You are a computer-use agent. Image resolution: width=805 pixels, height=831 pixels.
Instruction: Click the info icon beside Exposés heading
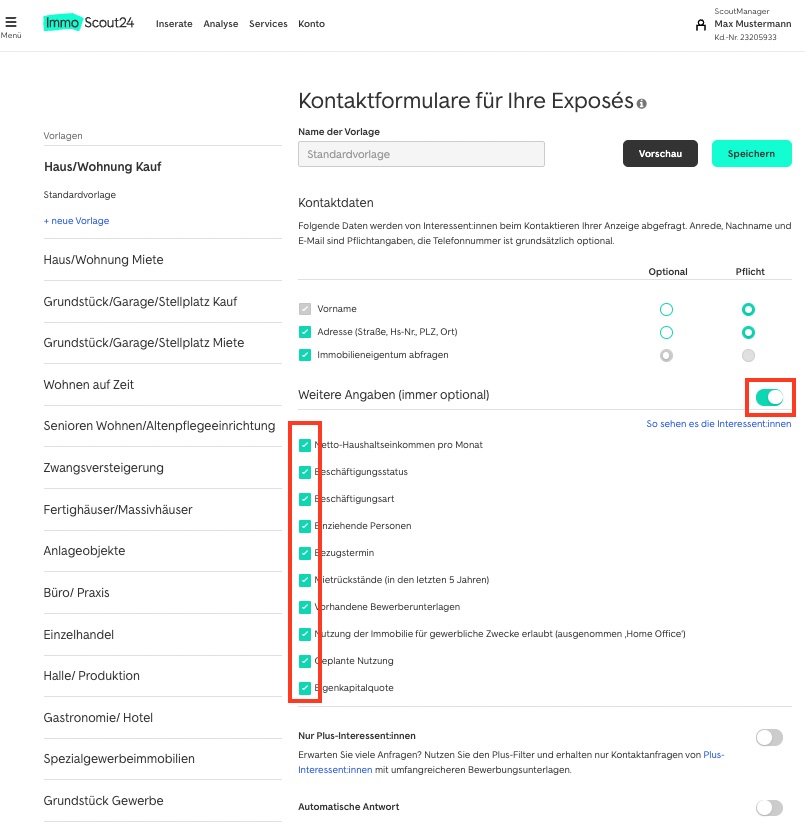641,103
